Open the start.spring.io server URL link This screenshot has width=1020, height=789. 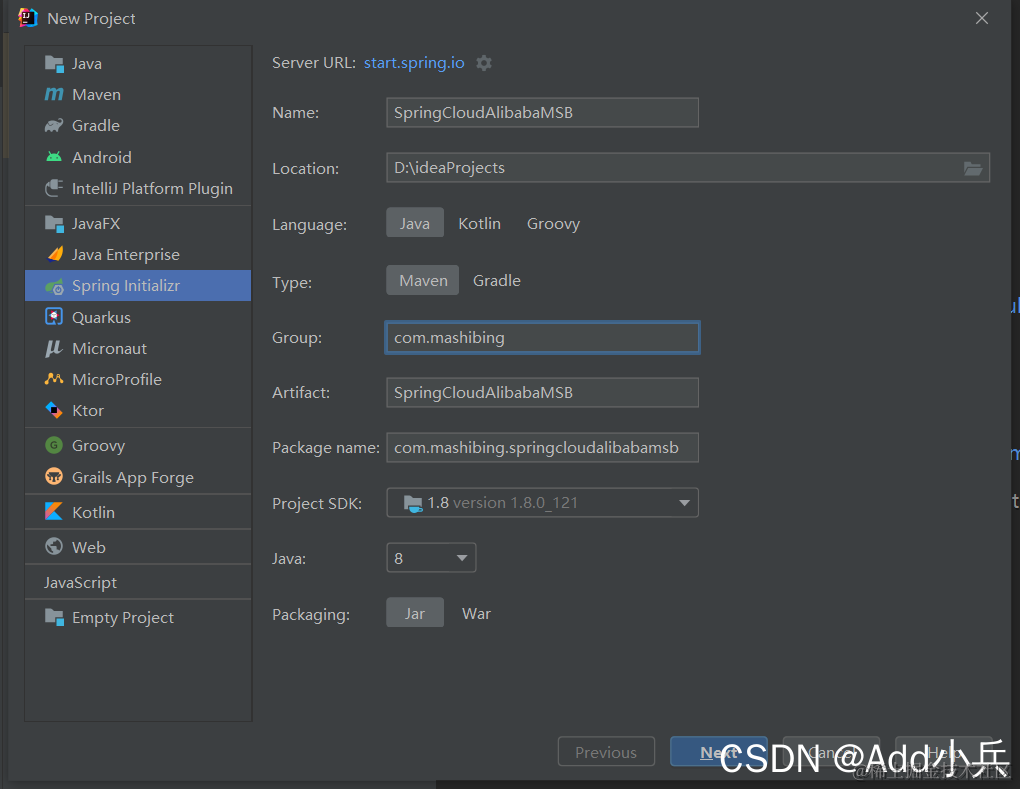point(414,62)
